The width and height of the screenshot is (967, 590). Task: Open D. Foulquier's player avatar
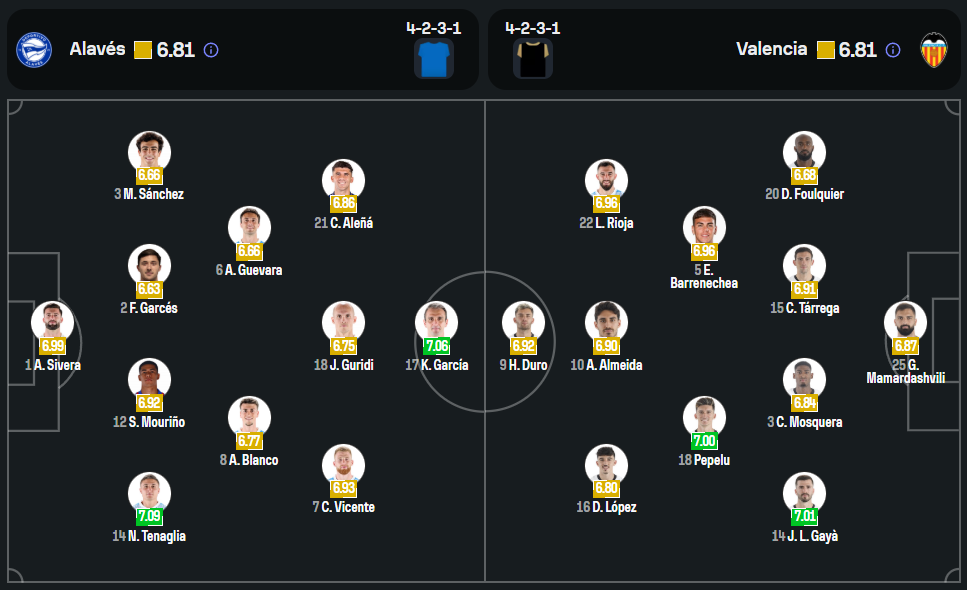pyautogui.click(x=804, y=151)
